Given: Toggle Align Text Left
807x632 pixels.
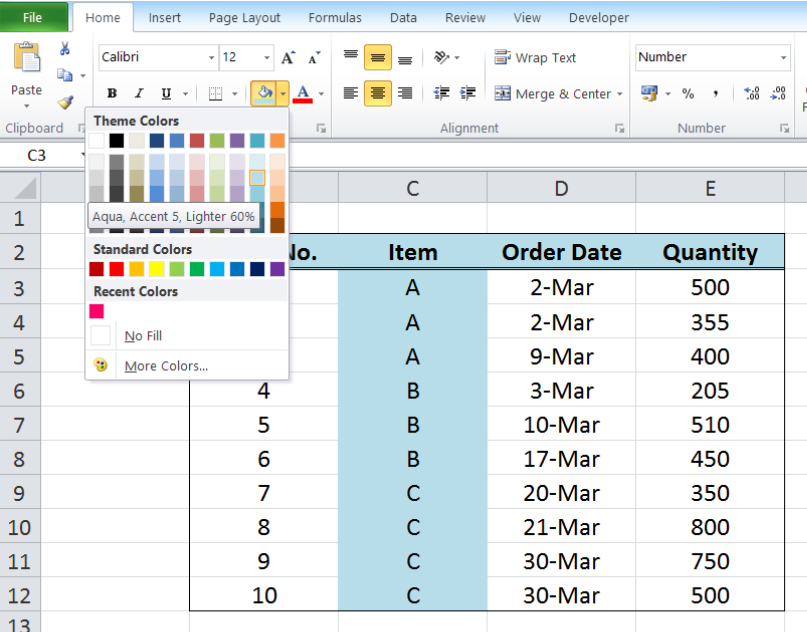Looking at the screenshot, I should [x=351, y=93].
